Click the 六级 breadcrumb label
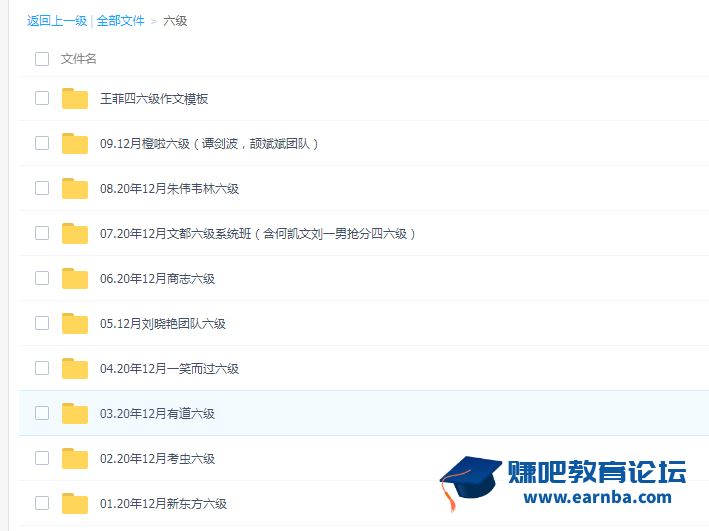The image size is (709, 531). pos(175,21)
